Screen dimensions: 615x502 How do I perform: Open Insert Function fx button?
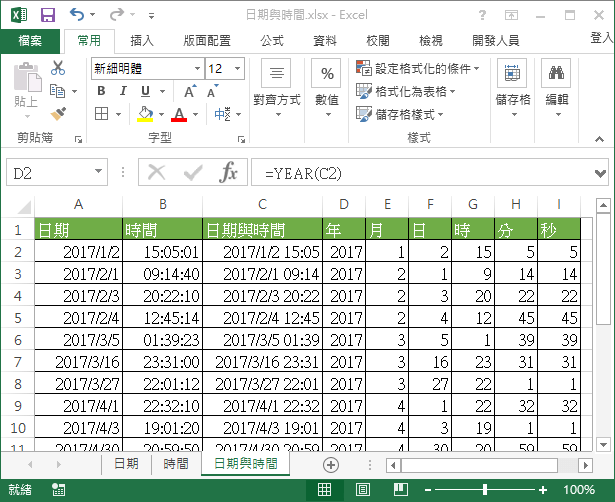tap(229, 172)
